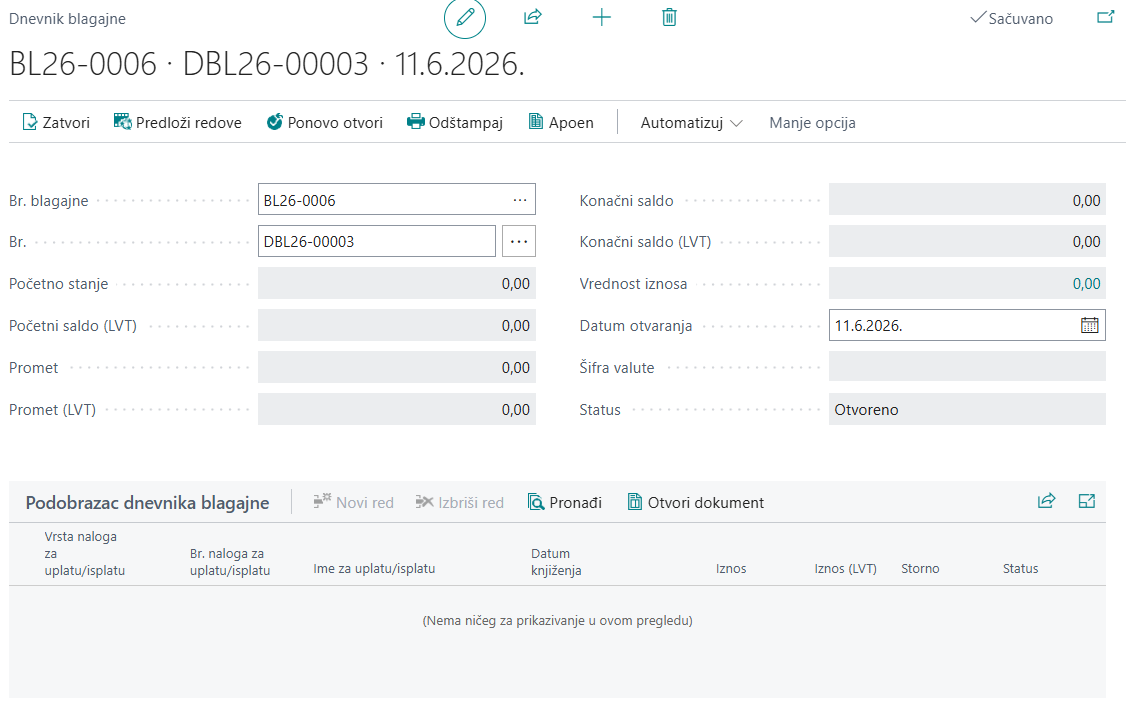Screen dimensions: 1131x715
Task: Click the Sačuvano saved indicator
Action: [x=1011, y=19]
